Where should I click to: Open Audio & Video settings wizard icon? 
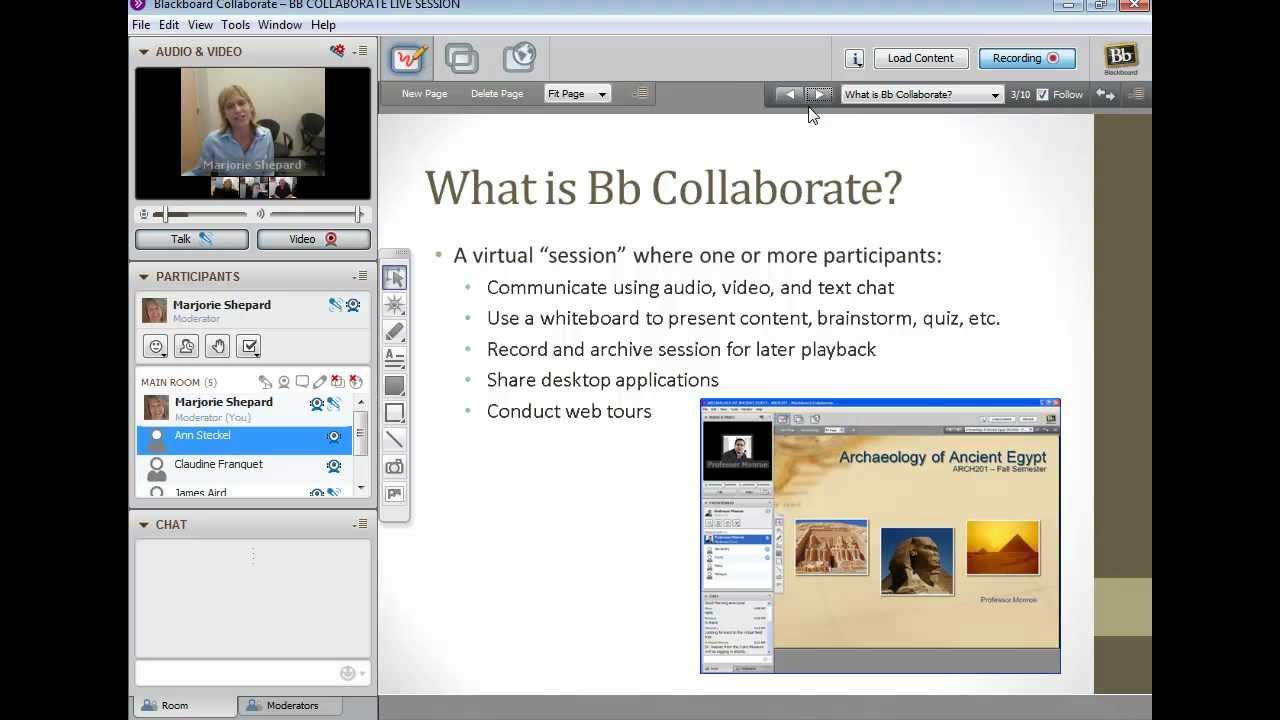337,51
